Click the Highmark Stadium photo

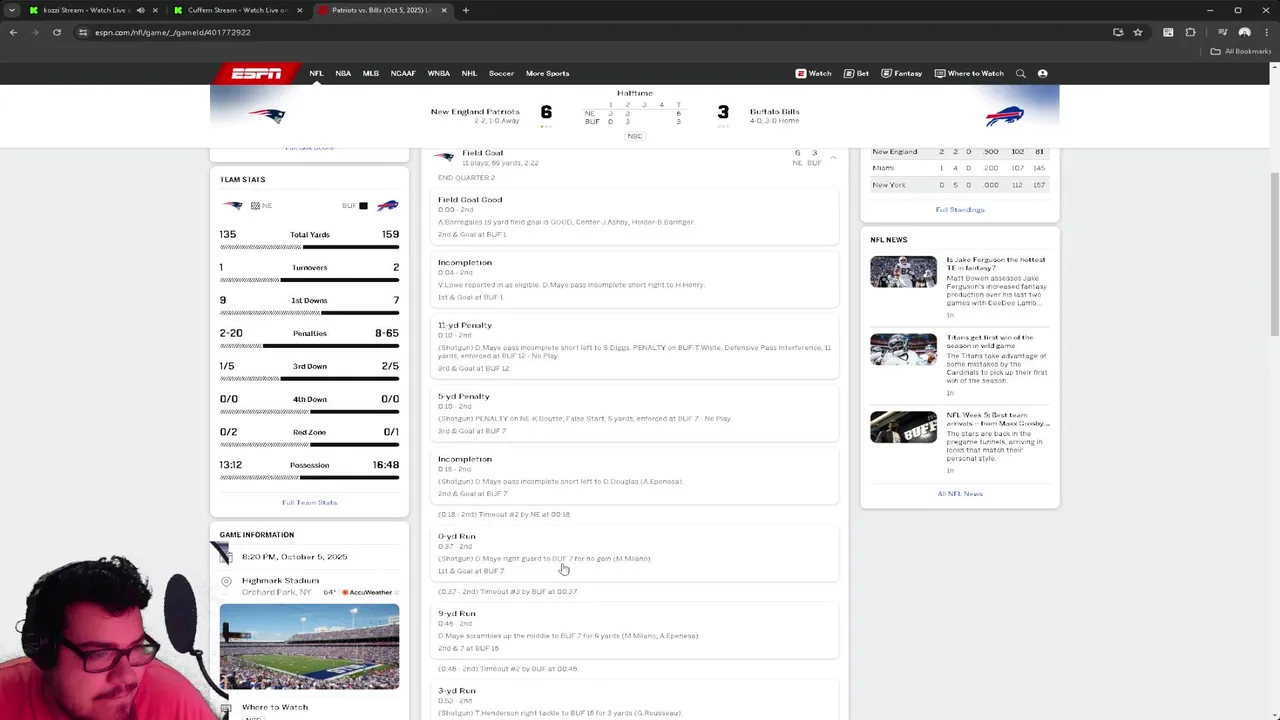coord(309,647)
